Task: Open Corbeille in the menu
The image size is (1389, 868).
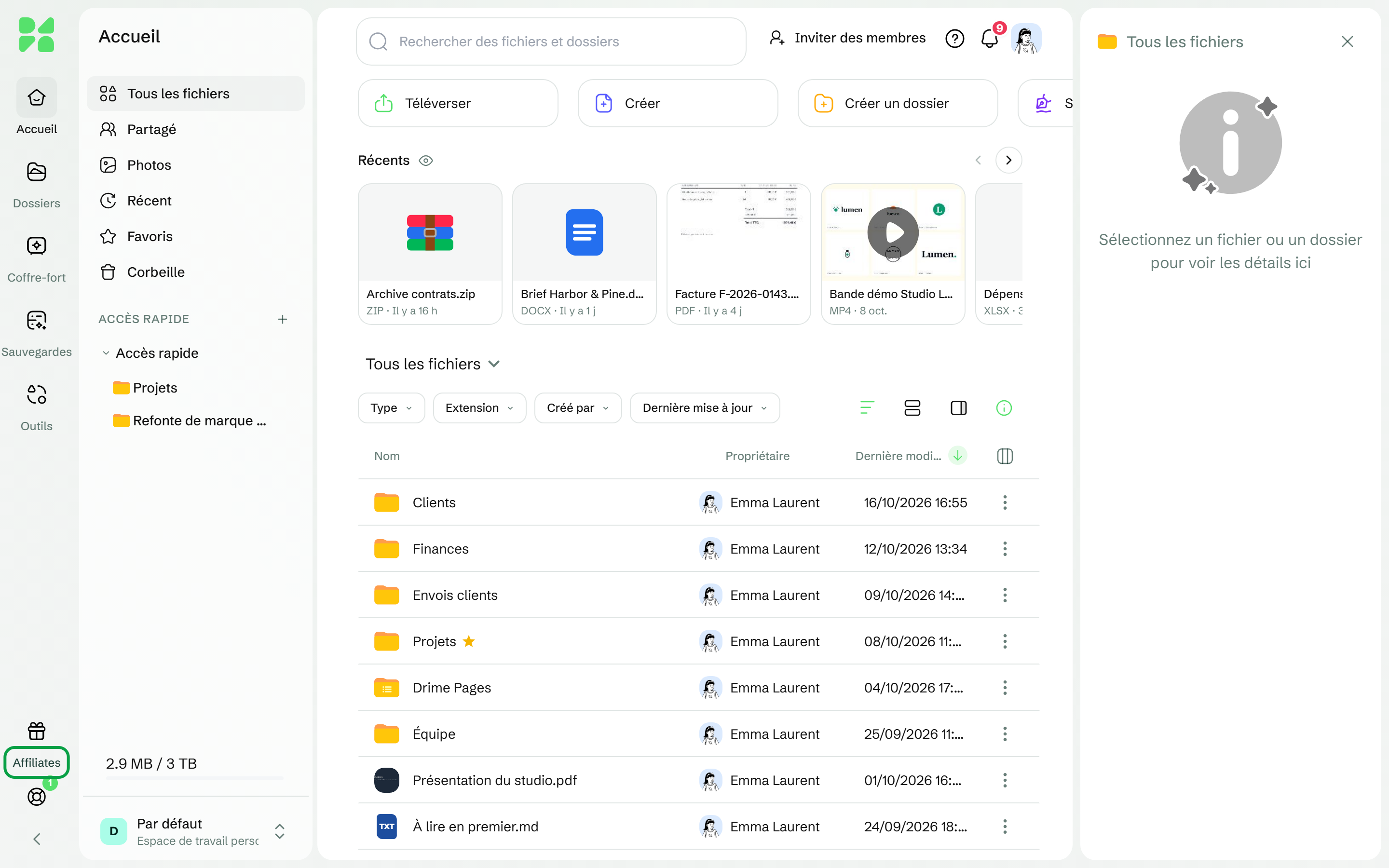Action: [196, 272]
